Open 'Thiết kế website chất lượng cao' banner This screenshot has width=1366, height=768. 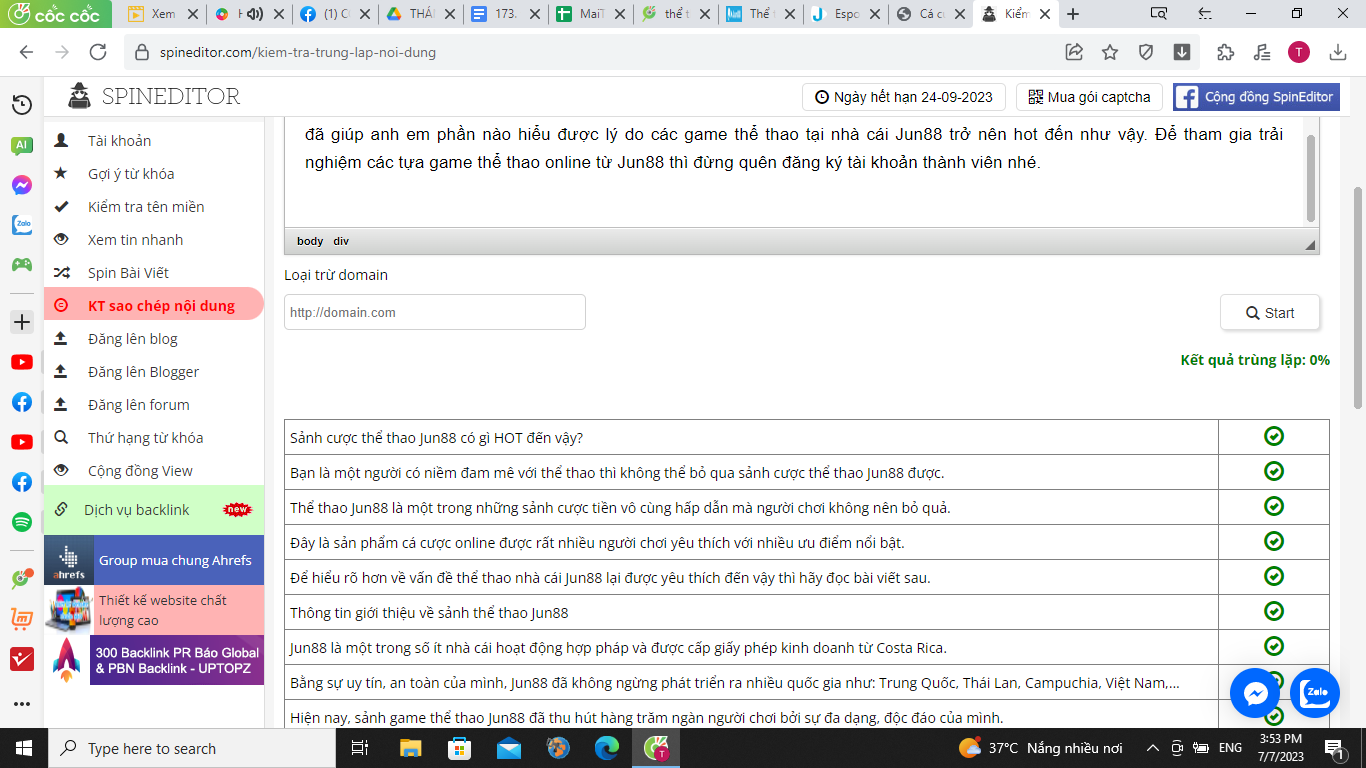154,610
